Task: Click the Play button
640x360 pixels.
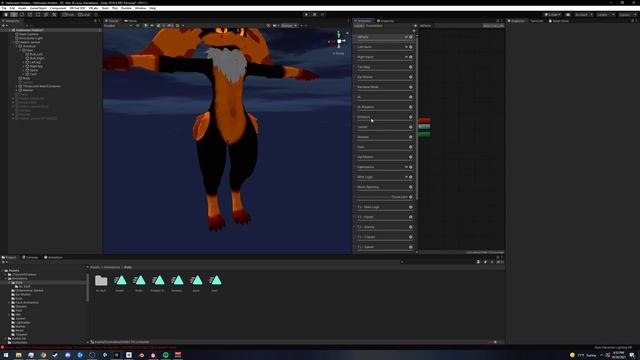Action: (x=306, y=15)
